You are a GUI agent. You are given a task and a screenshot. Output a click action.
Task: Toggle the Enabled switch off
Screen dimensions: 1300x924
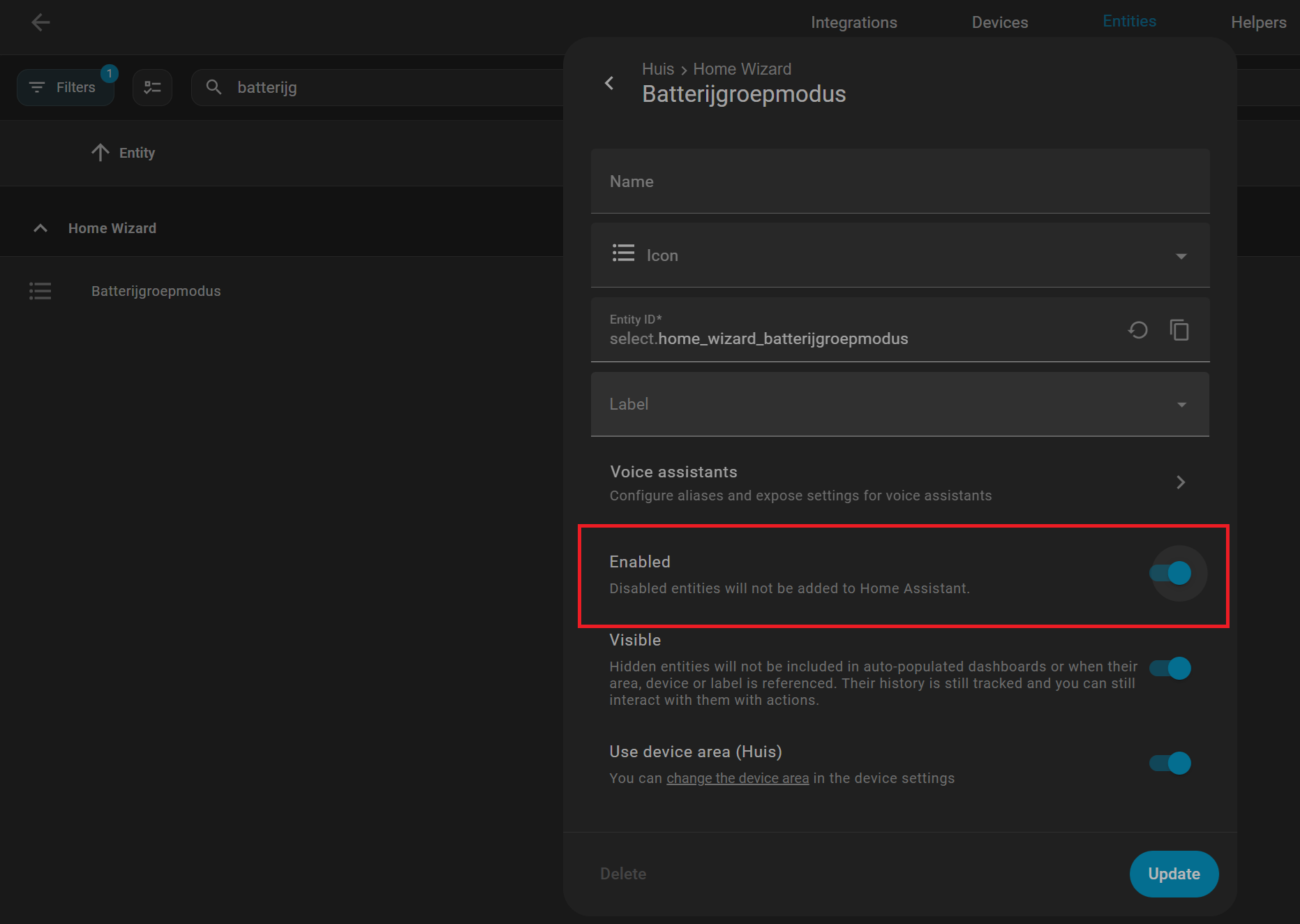pos(1170,573)
